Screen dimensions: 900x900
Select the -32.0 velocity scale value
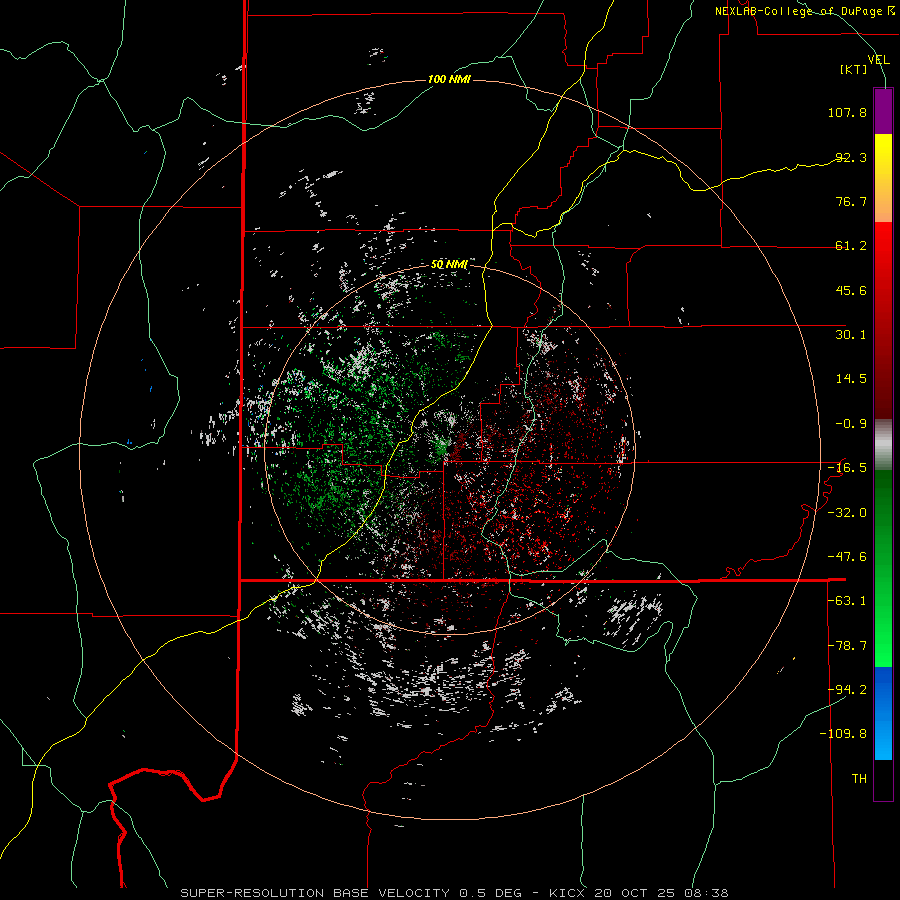pos(847,513)
